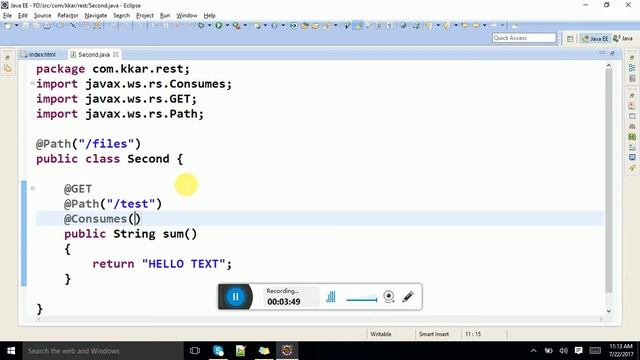This screenshot has width=640, height=360.
Task: Maximize the editor area
Action: tap(612, 53)
